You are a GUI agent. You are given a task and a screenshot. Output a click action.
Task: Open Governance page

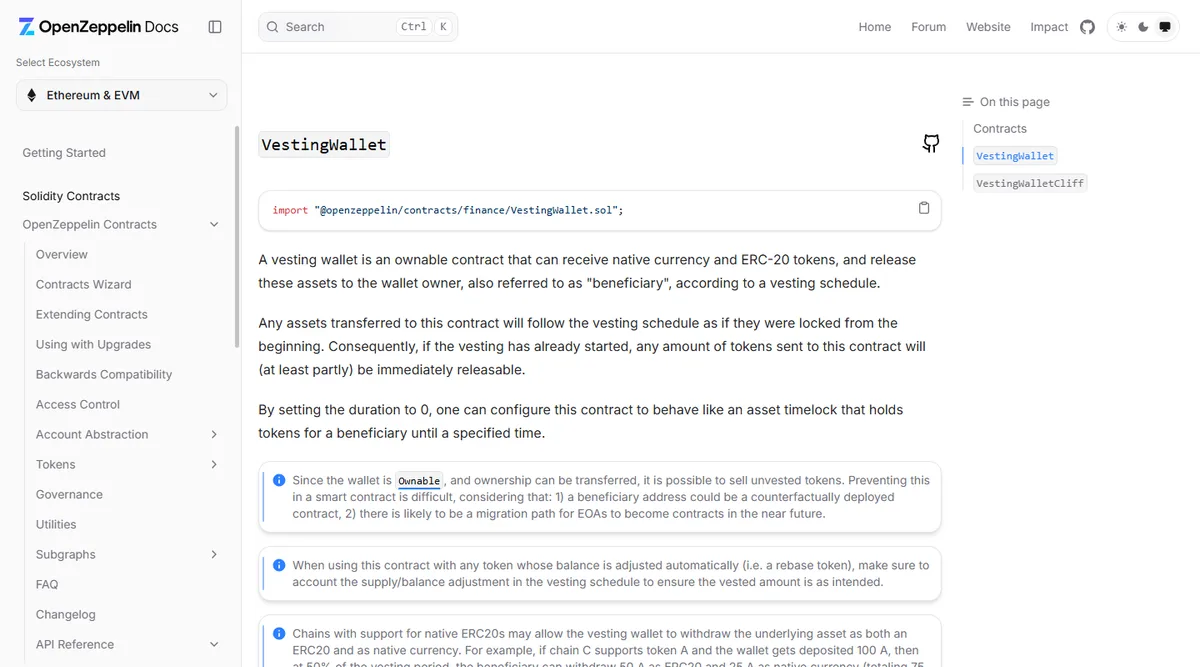[x=69, y=495]
